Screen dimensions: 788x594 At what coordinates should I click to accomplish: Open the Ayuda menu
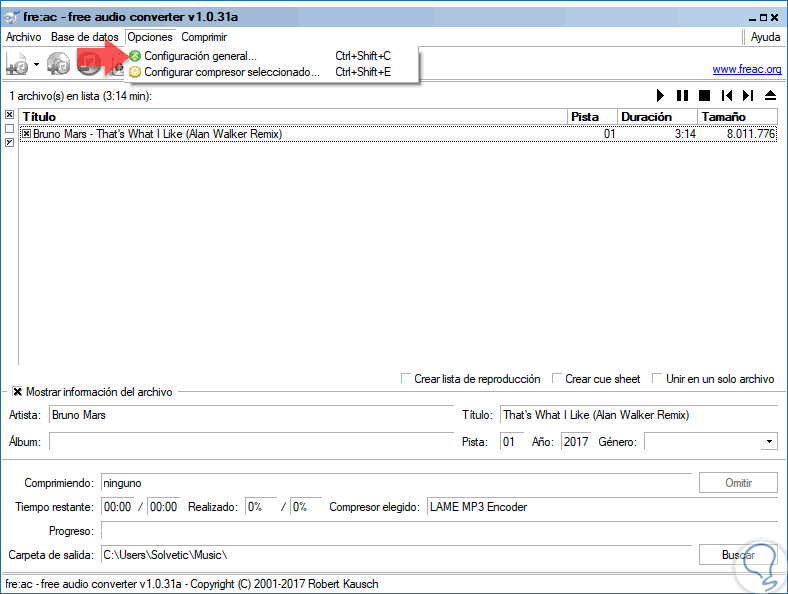point(765,37)
